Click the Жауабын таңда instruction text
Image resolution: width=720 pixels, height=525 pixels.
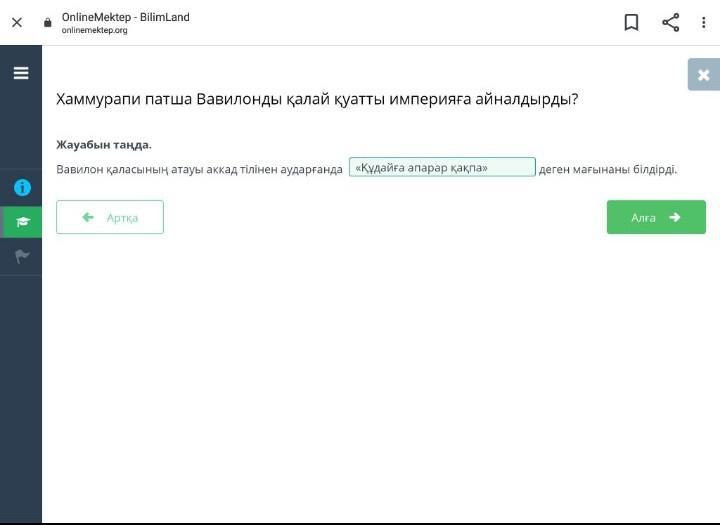(x=104, y=145)
